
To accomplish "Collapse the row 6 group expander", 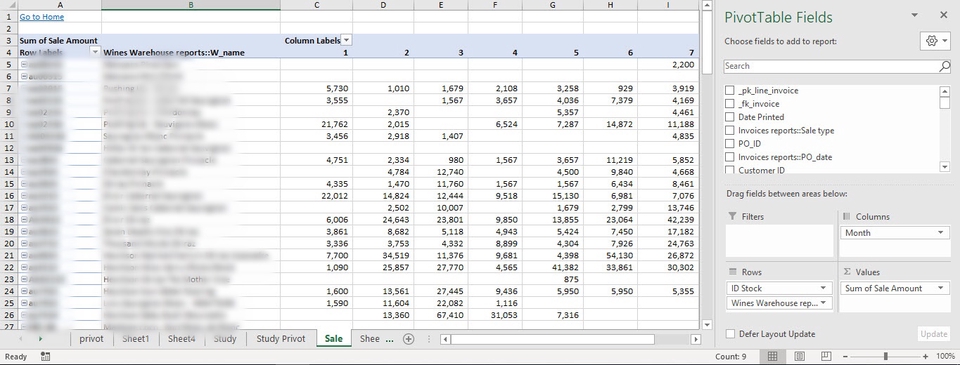I will click(23, 77).
